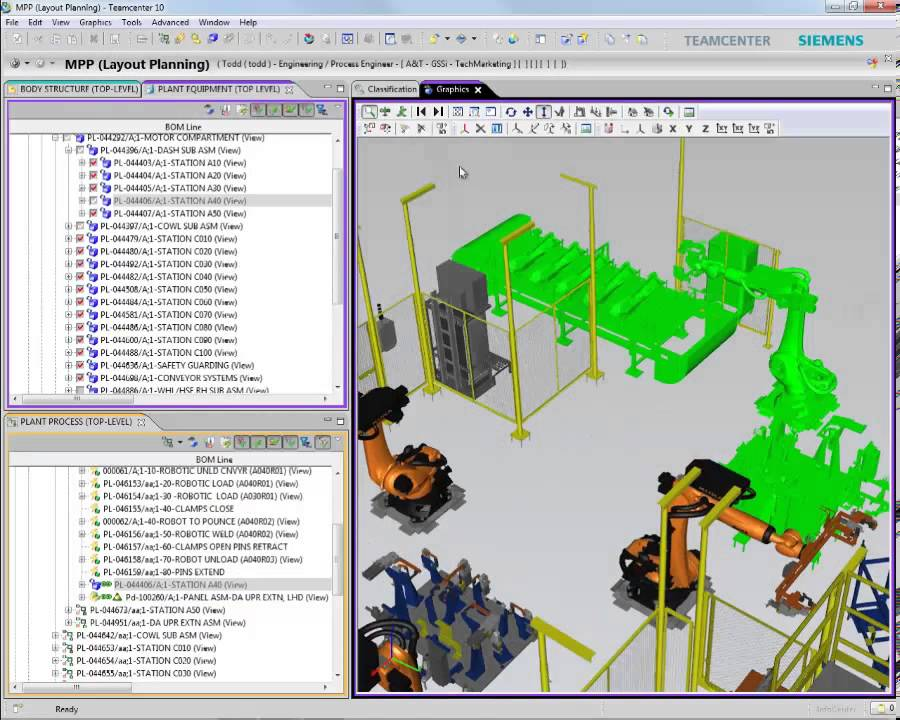Switch to the Classification tab
This screenshot has width=900, height=720.
[x=386, y=89]
